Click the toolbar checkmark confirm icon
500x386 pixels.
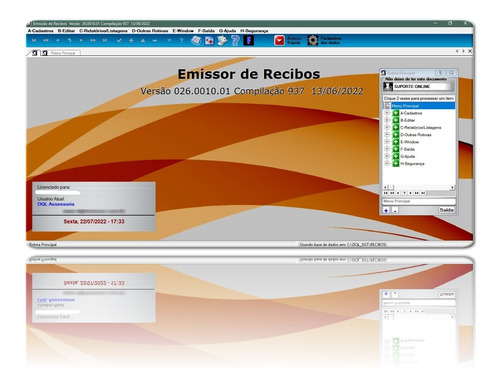tap(119, 41)
